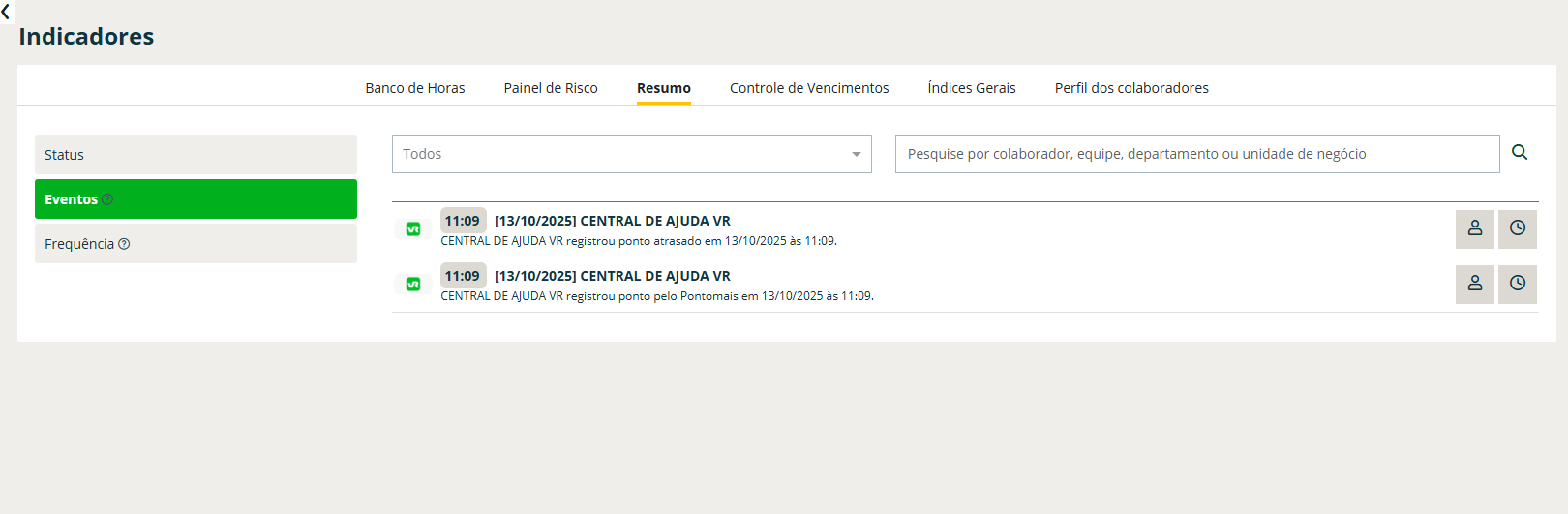Click the magnifying glass search icon
Viewport: 1568px width, 514px height.
[x=1520, y=153]
